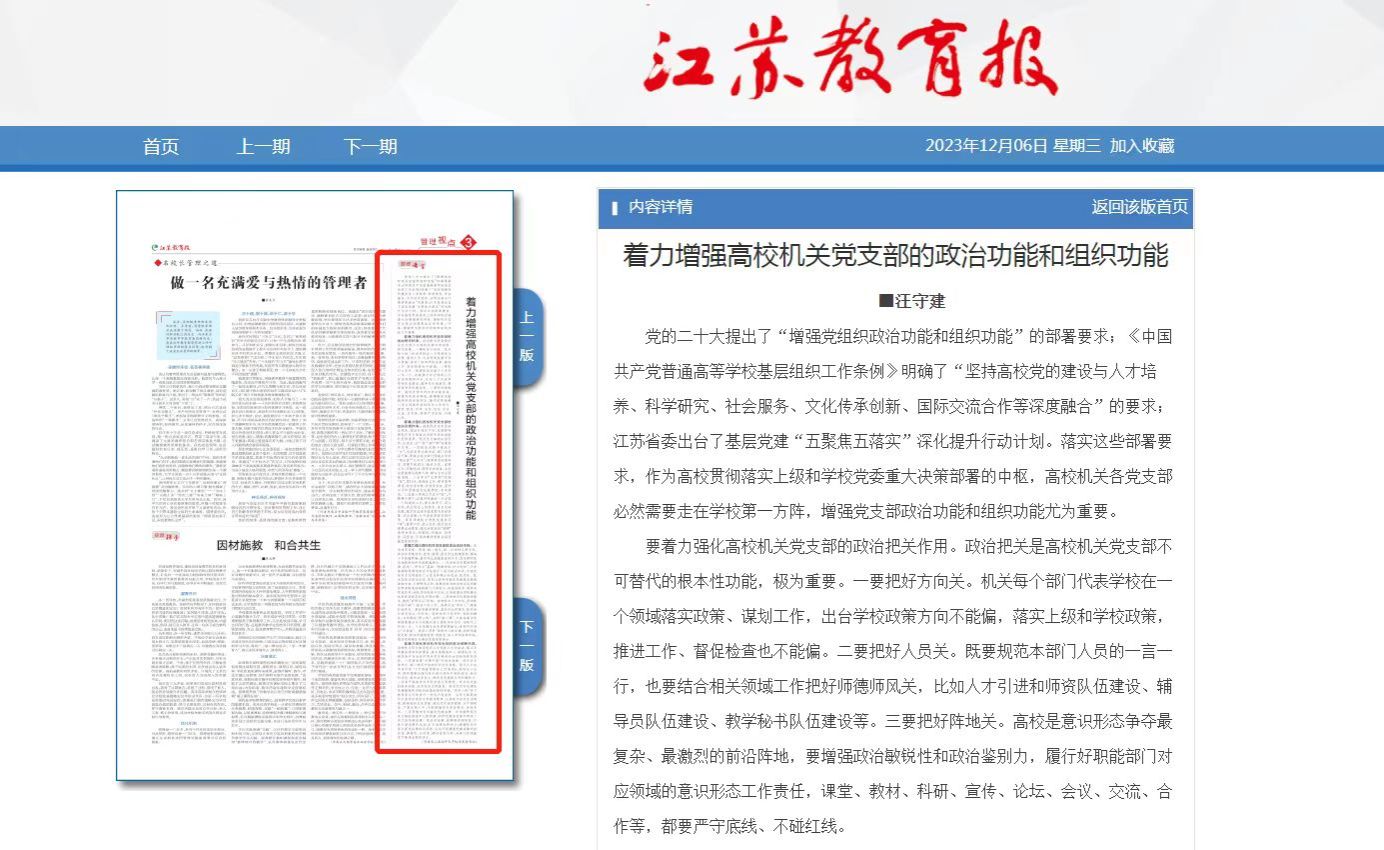This screenshot has height=850, width=1384.
Task: Open the next page tab 下一版
Action: [x=527, y=646]
